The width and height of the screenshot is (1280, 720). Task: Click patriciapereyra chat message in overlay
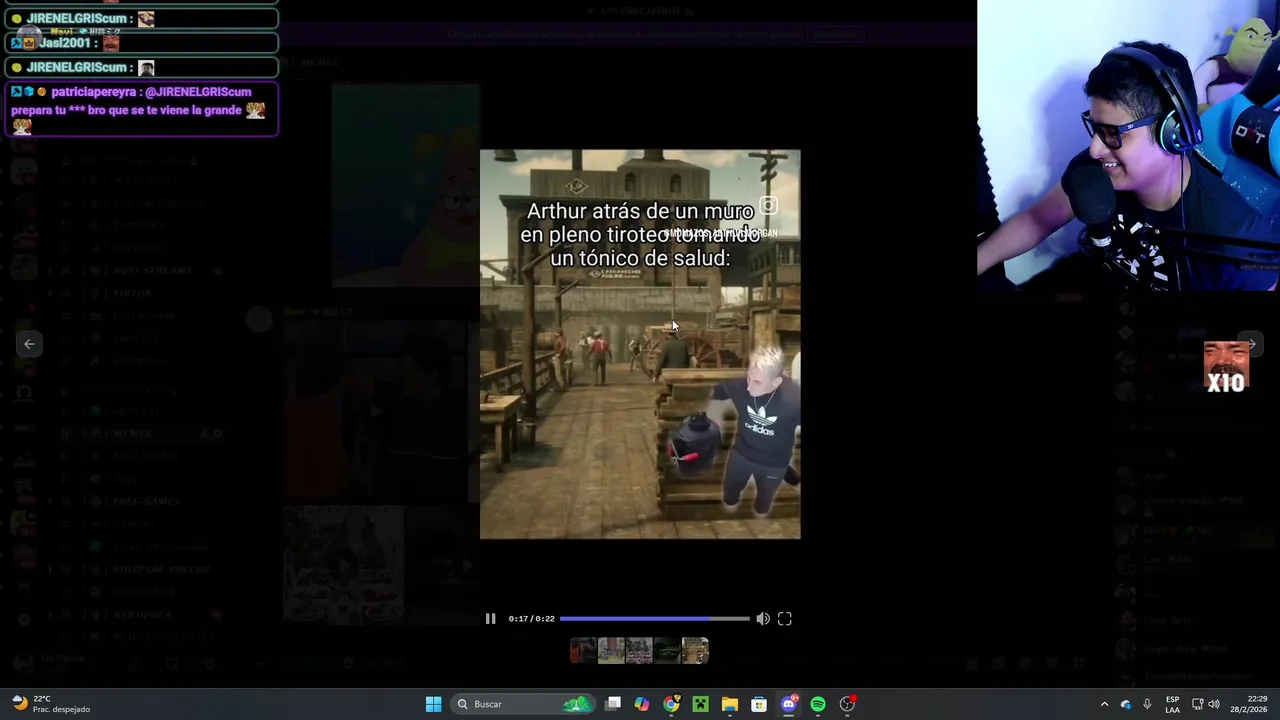click(141, 109)
